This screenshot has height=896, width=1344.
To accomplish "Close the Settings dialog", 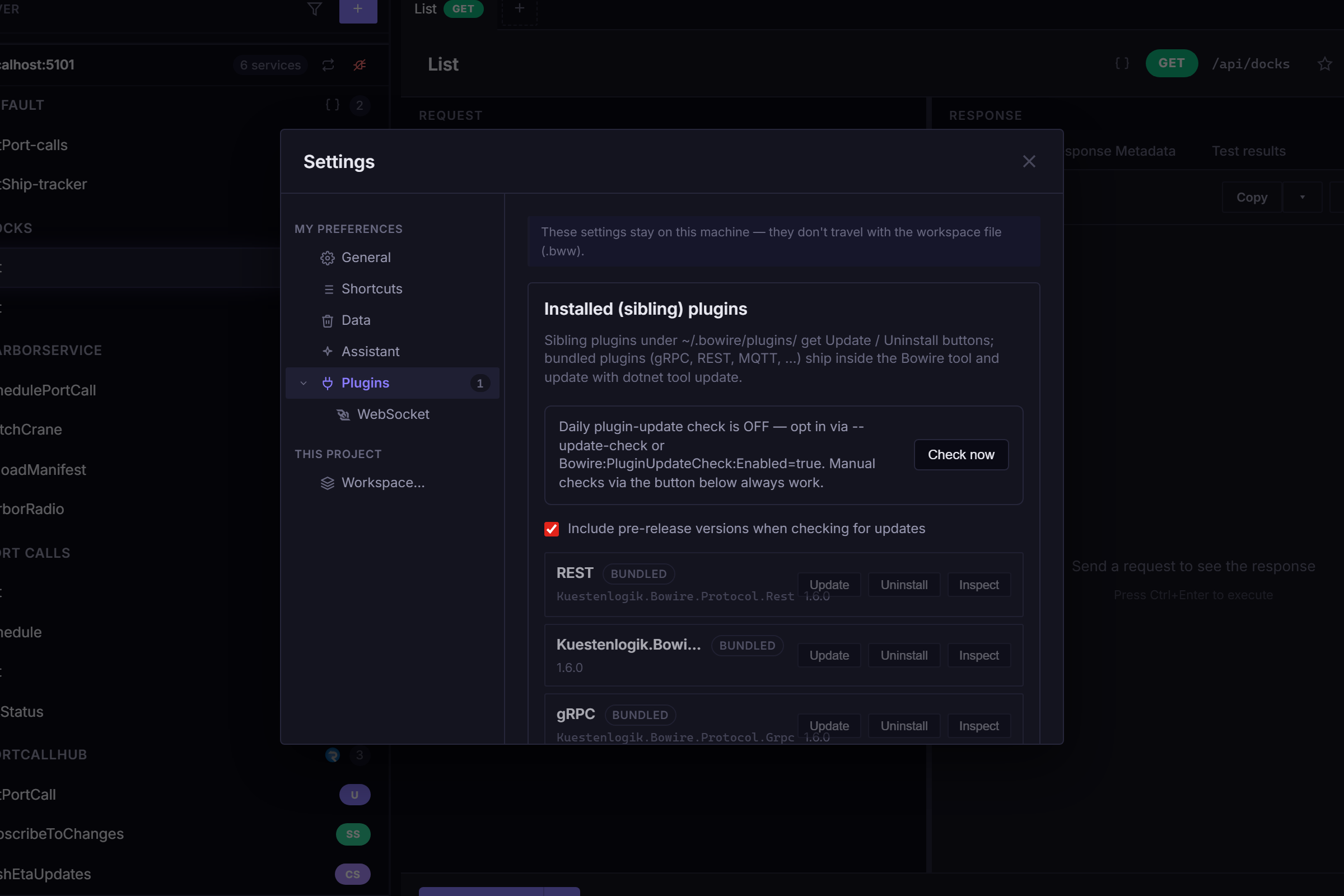I will 1029,162.
